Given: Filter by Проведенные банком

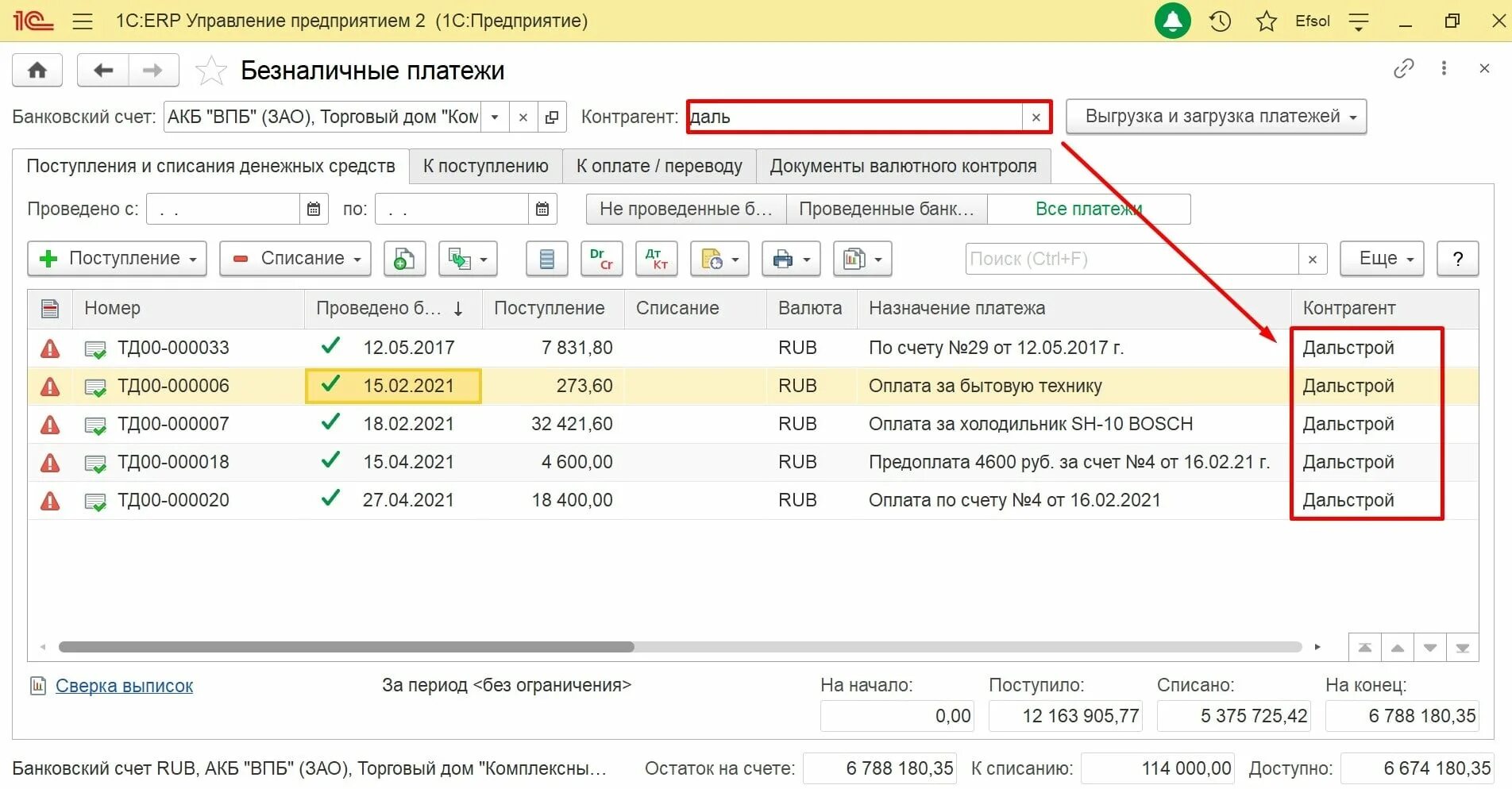Looking at the screenshot, I should pos(886,209).
